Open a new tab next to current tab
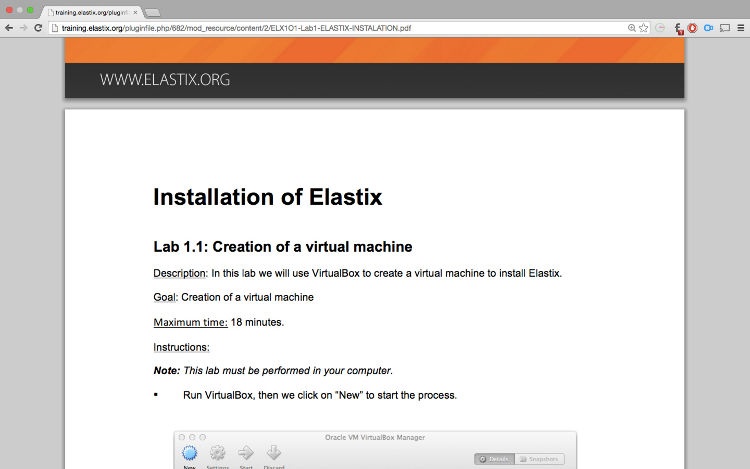 [153, 11]
